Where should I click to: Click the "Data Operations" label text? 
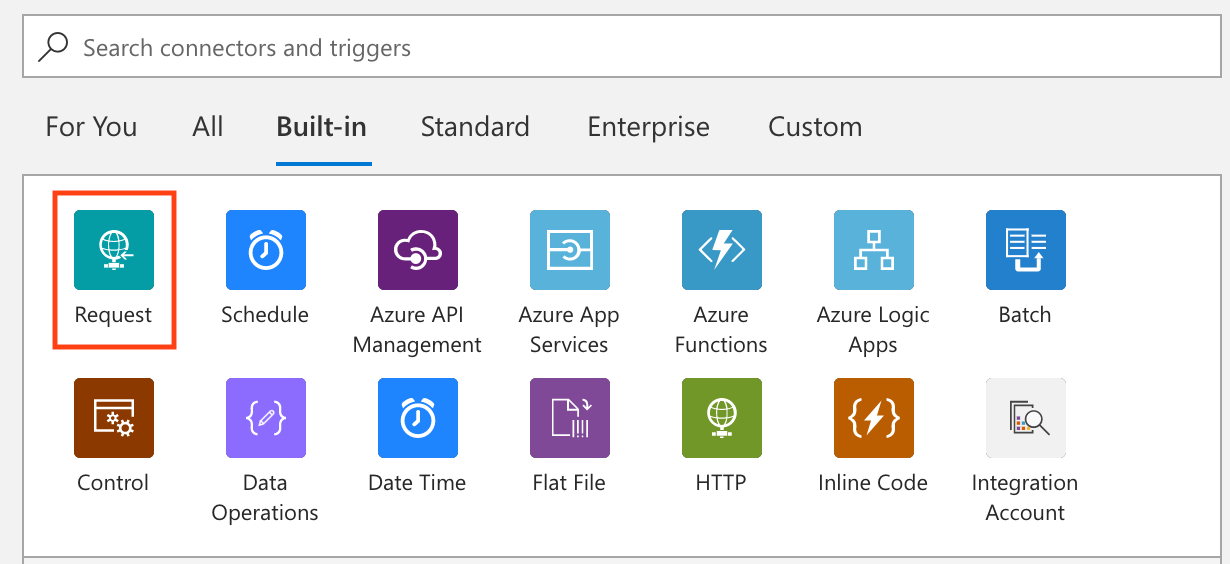265,498
